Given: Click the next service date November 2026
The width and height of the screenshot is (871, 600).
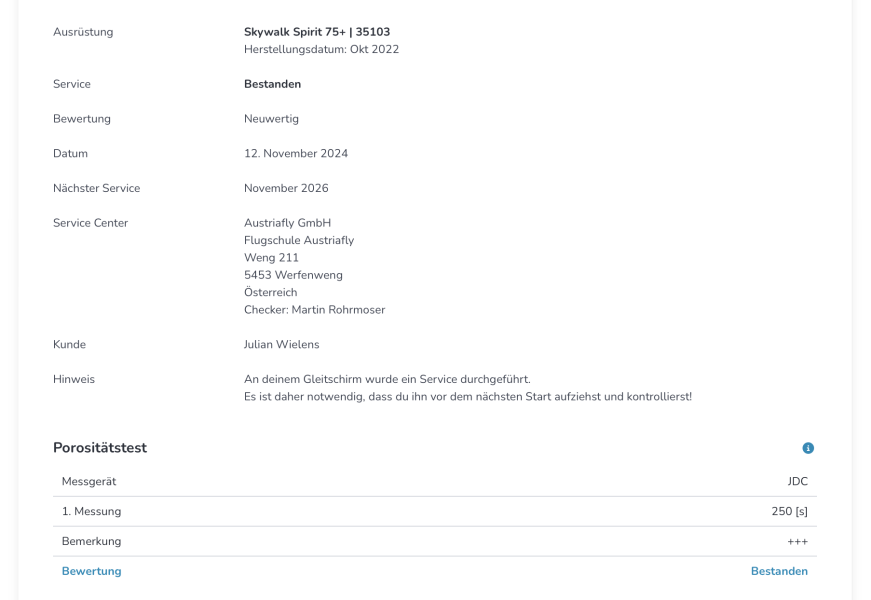Looking at the screenshot, I should [286, 188].
